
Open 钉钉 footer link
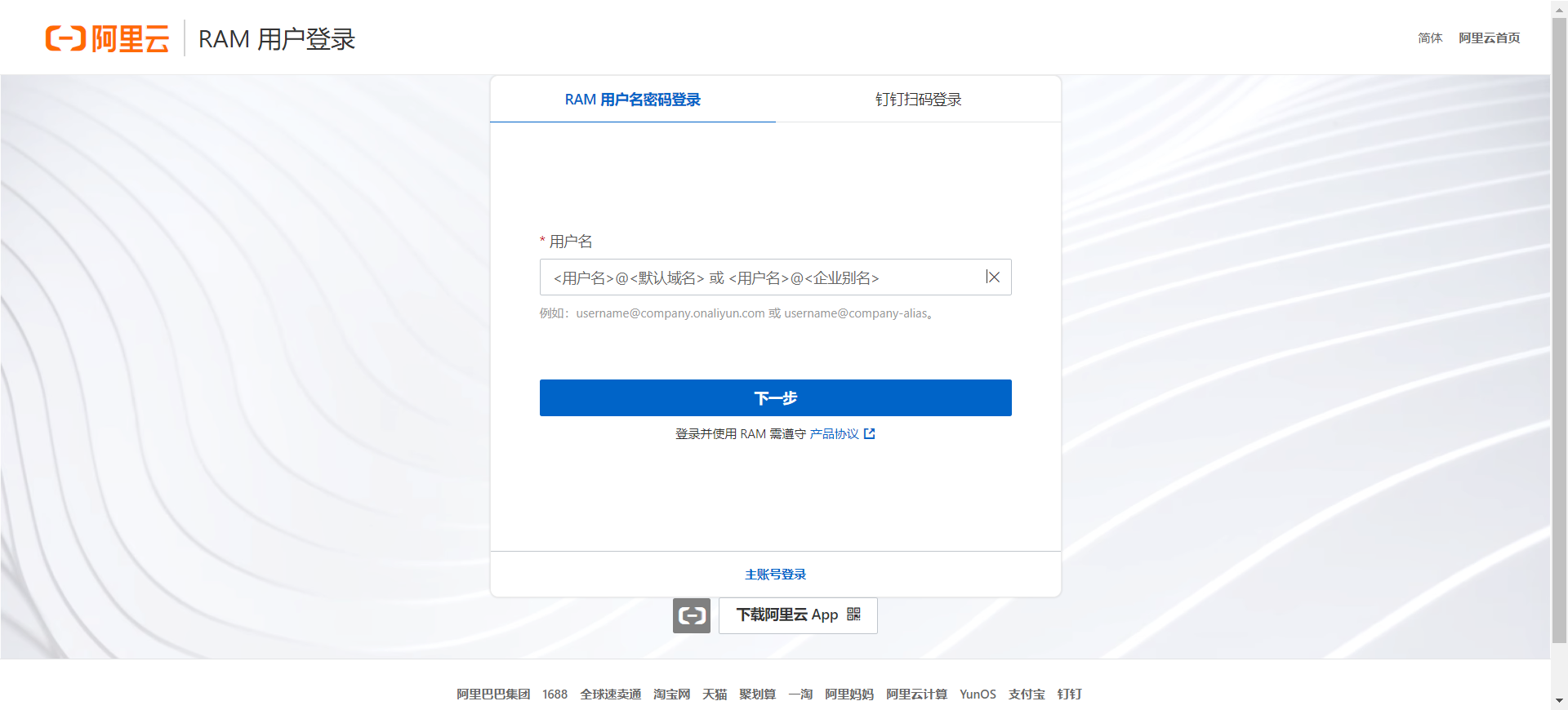(1069, 694)
